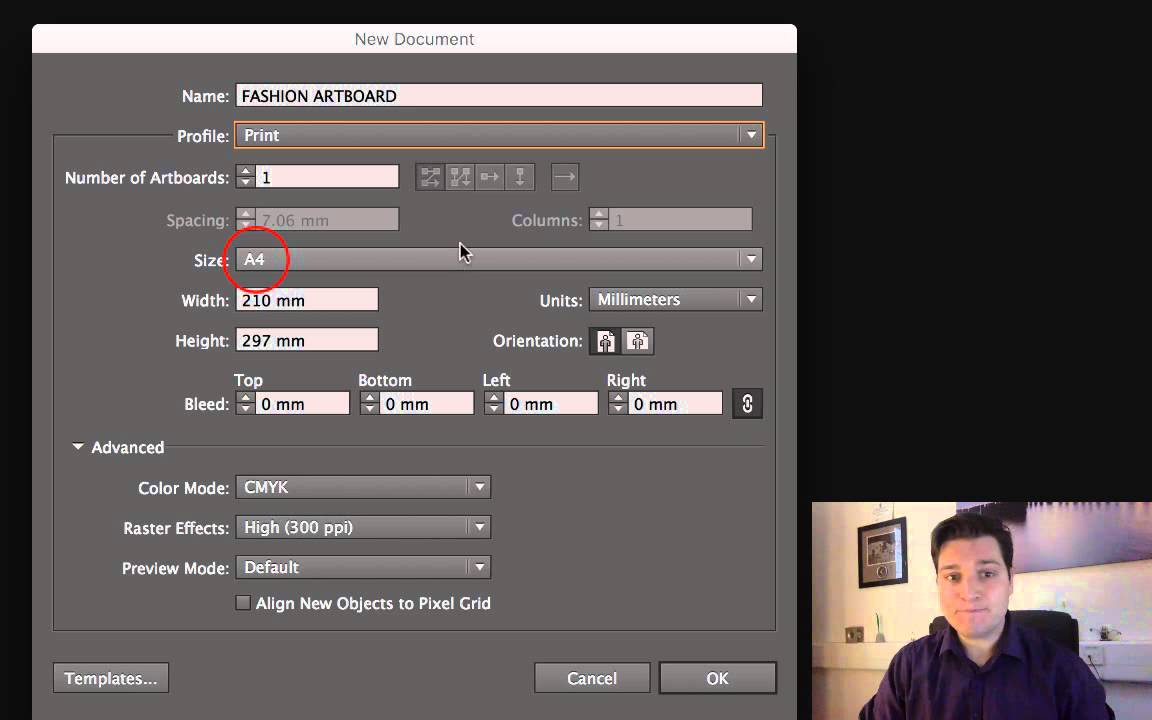Click the Left bleed stepper arrows
Image resolution: width=1152 pixels, height=720 pixels.
tap(494, 403)
